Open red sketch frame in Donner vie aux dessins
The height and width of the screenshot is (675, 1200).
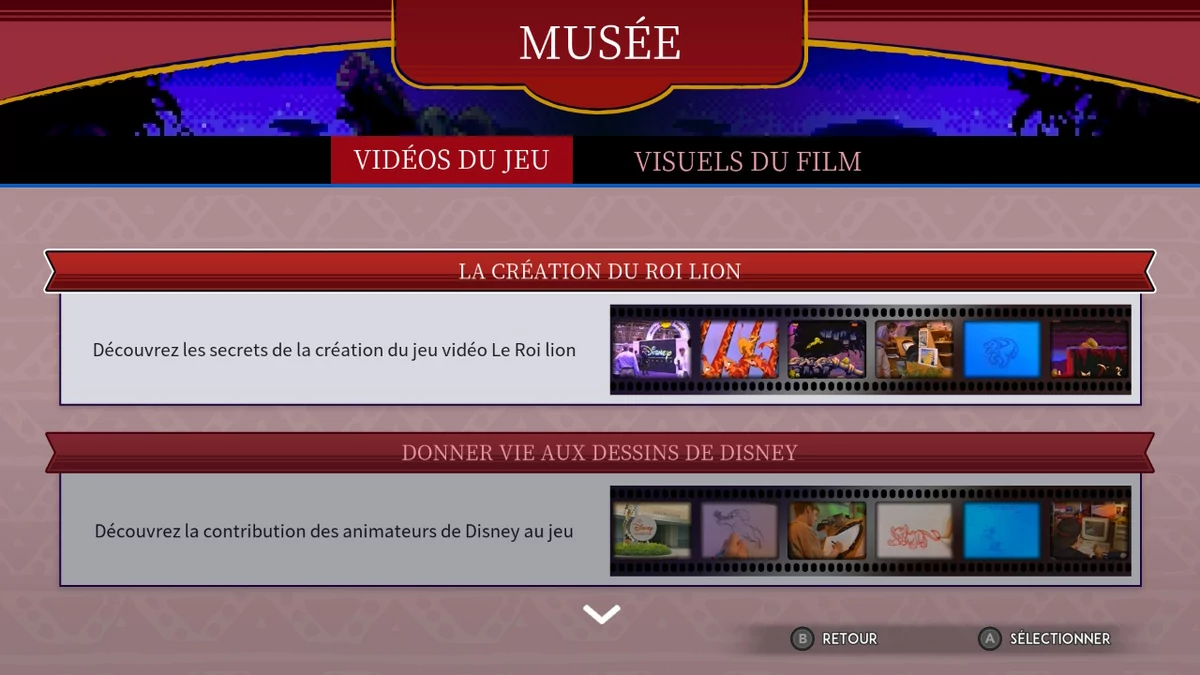[x=914, y=530]
